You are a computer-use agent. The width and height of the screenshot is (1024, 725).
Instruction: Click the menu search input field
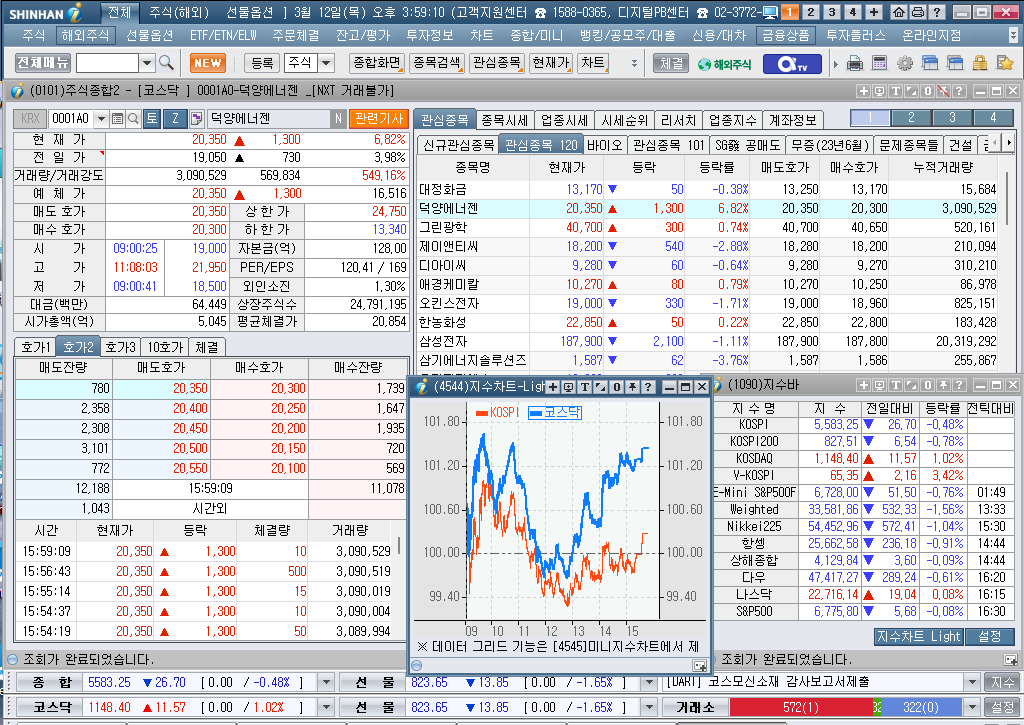tap(107, 63)
